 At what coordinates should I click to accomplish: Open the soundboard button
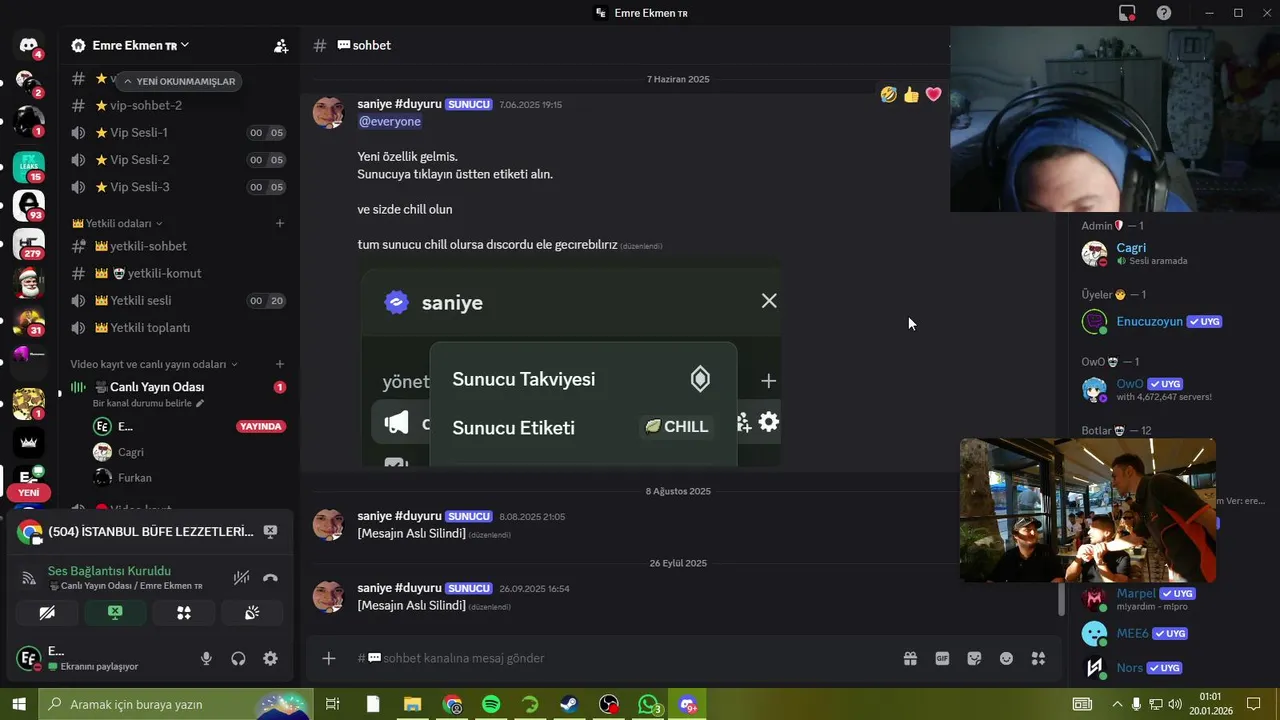pyautogui.click(x=252, y=613)
